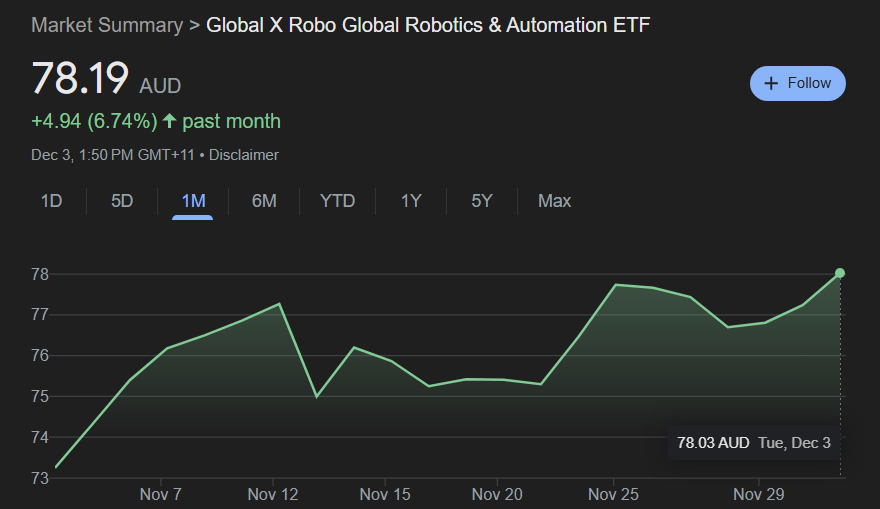Viewport: 880px width, 509px height.
Task: Open the Disclaimer link
Action: click(x=244, y=155)
